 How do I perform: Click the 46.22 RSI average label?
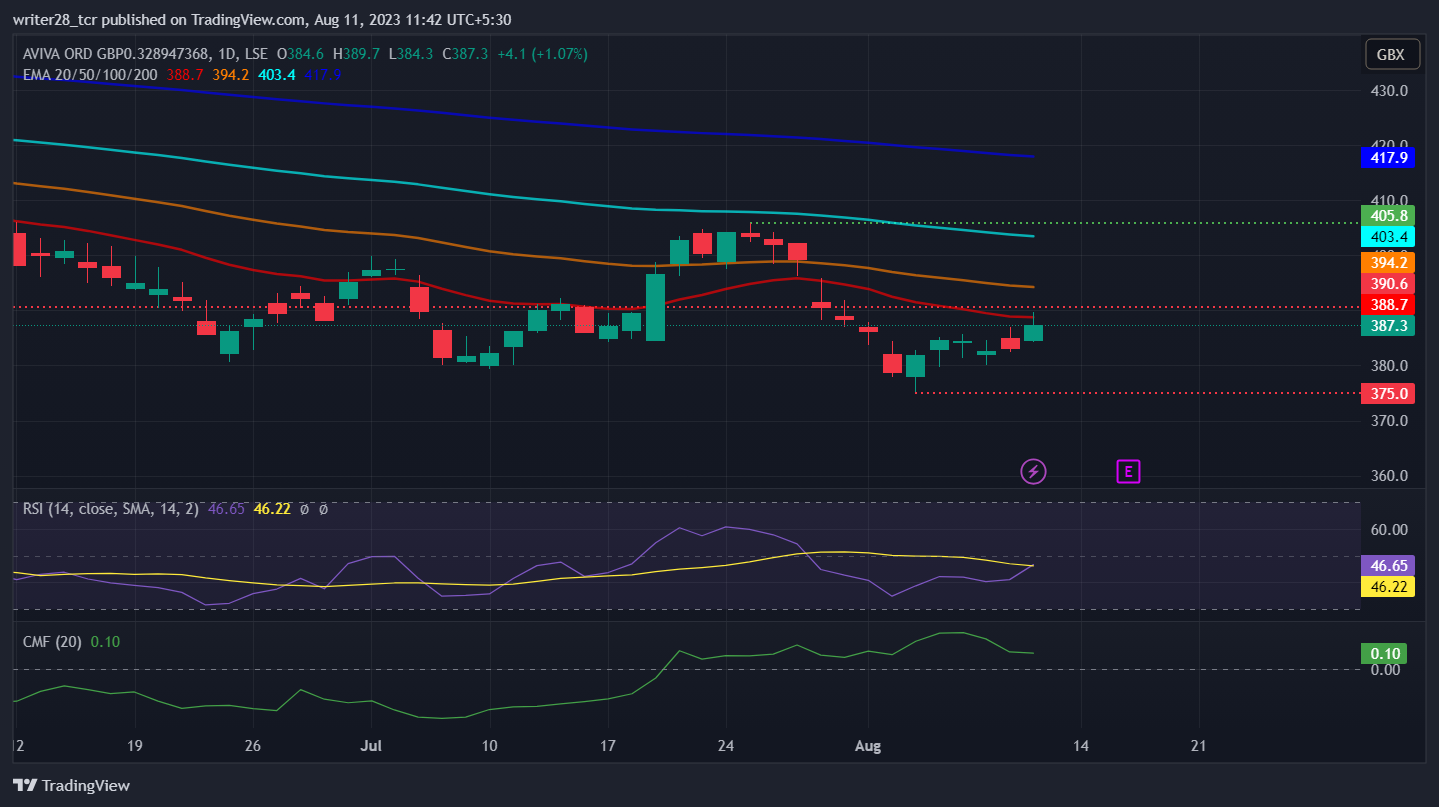pos(1387,586)
